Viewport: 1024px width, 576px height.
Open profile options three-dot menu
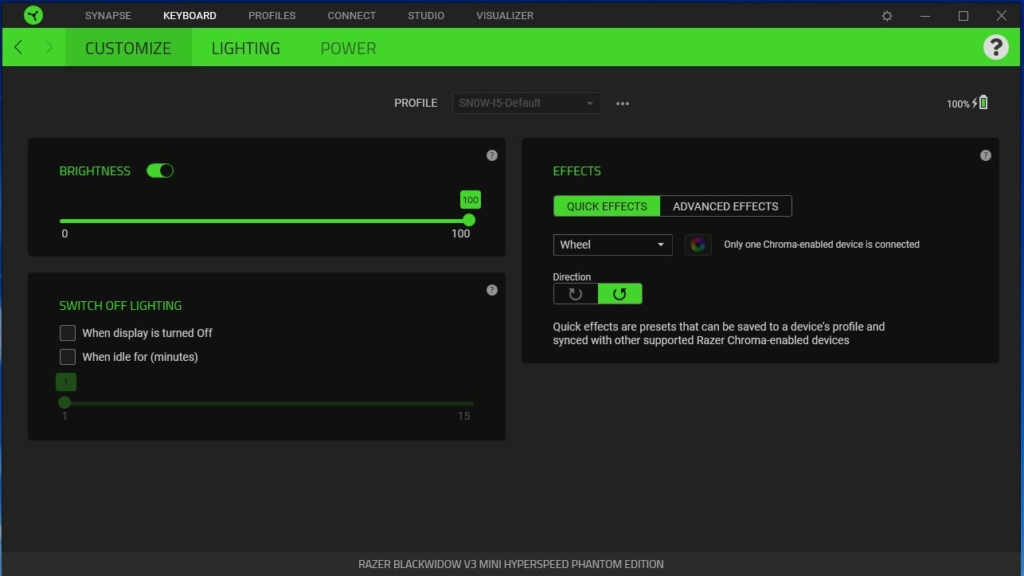622,103
